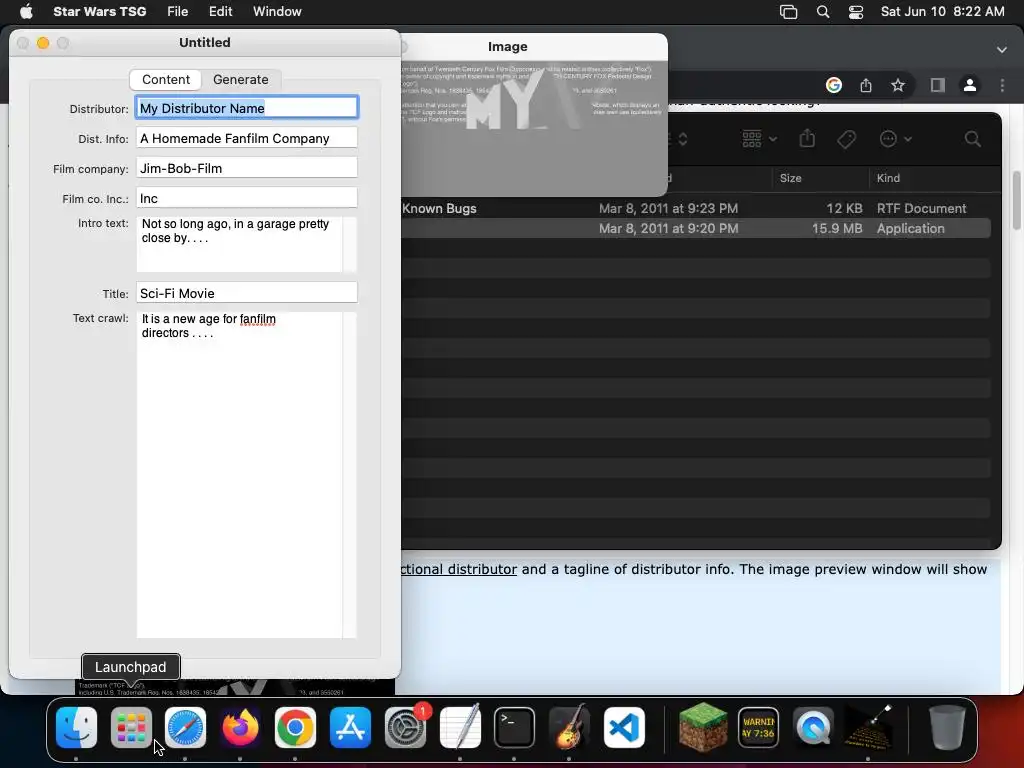Screen dimensions: 1024x768
Task: Click the Google icon in Chrome's address bar
Action: pyautogui.click(x=834, y=85)
